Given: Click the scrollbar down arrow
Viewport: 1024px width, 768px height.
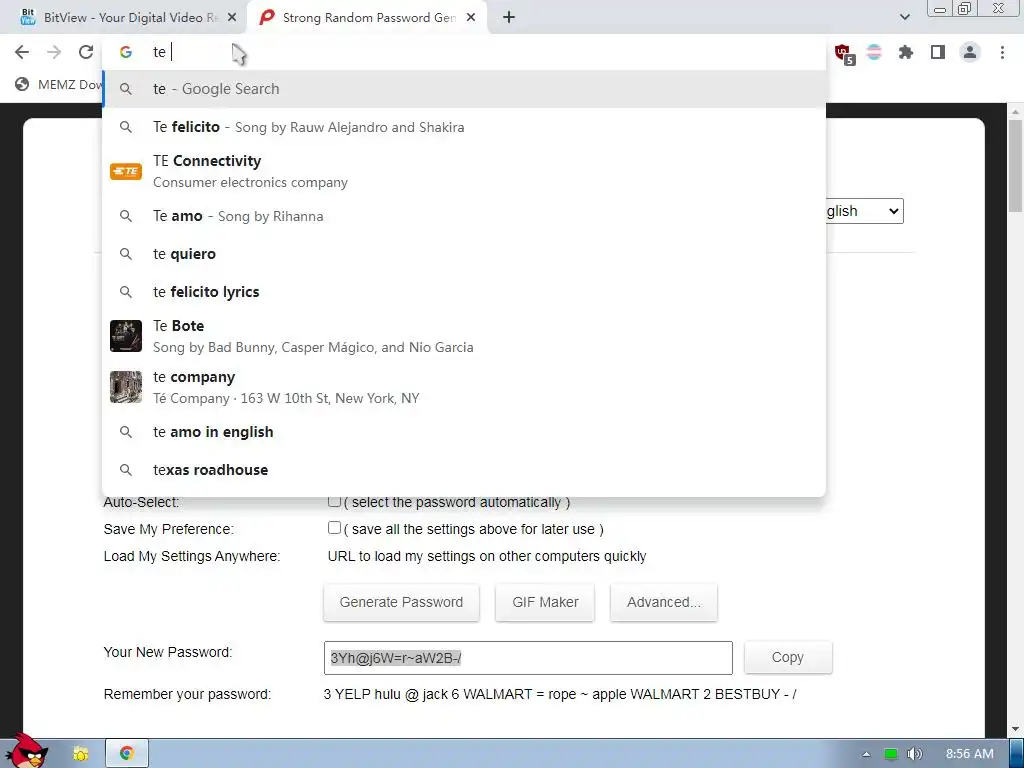Looking at the screenshot, I should pos(1015,729).
